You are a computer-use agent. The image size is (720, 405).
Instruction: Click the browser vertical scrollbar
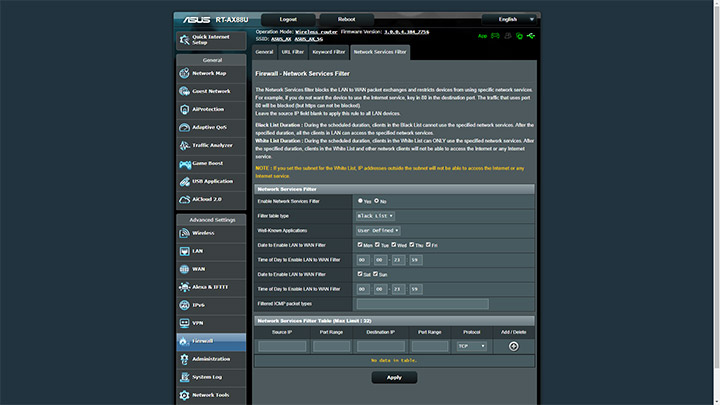pyautogui.click(x=717, y=202)
